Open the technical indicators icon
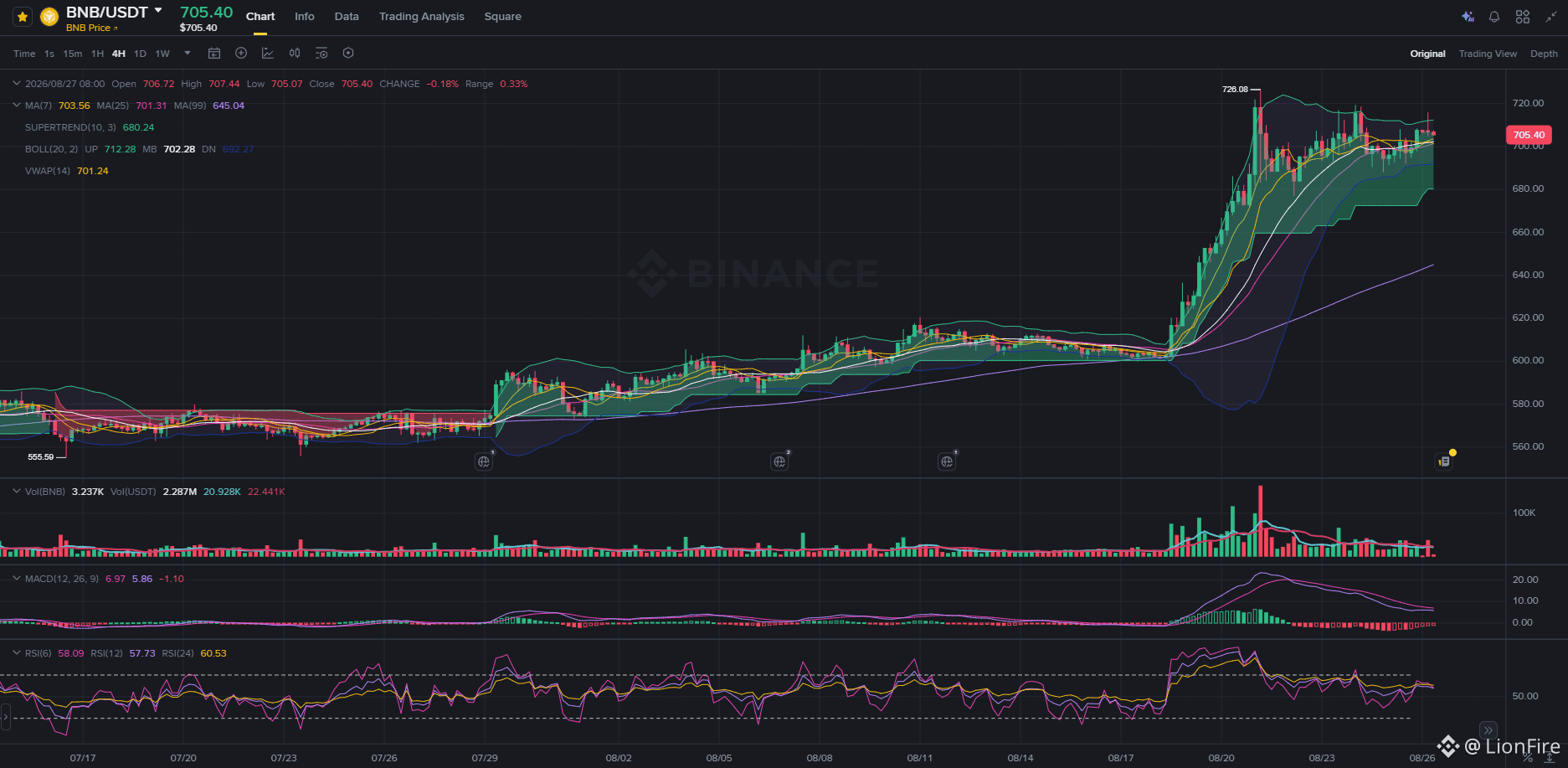Image resolution: width=1568 pixels, height=768 pixels. [x=268, y=54]
